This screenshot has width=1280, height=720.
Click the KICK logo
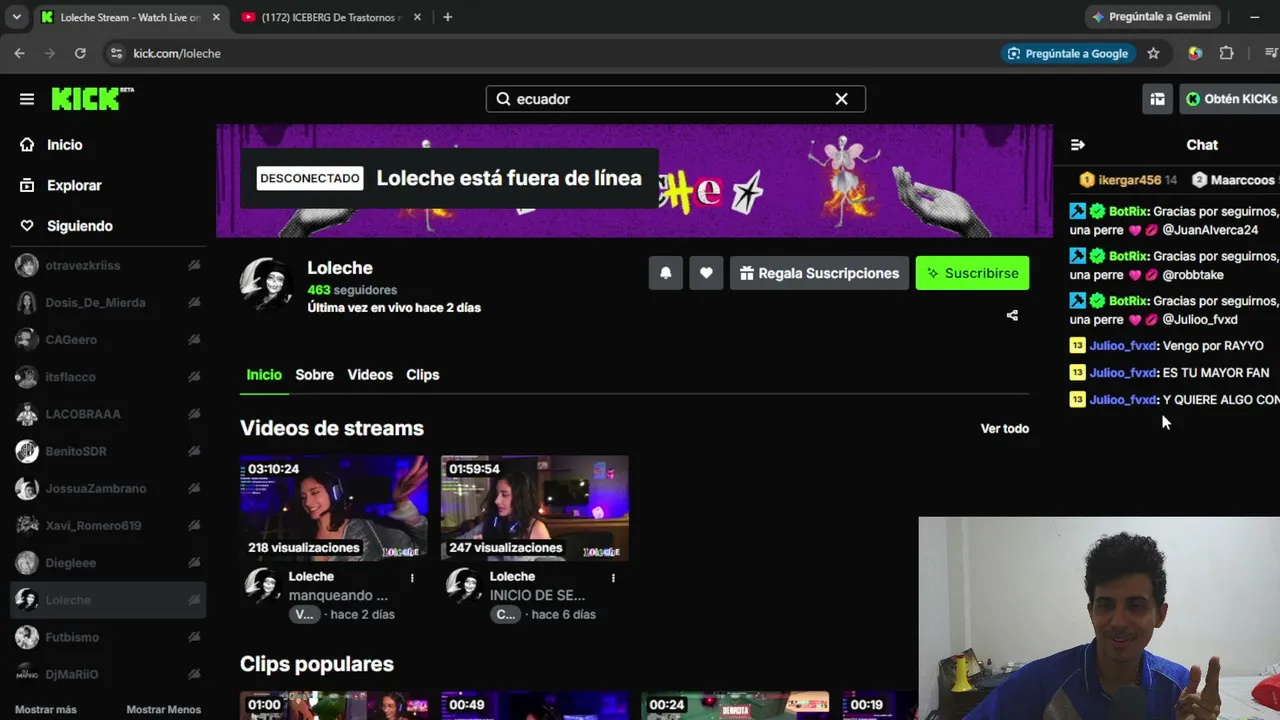tap(92, 98)
